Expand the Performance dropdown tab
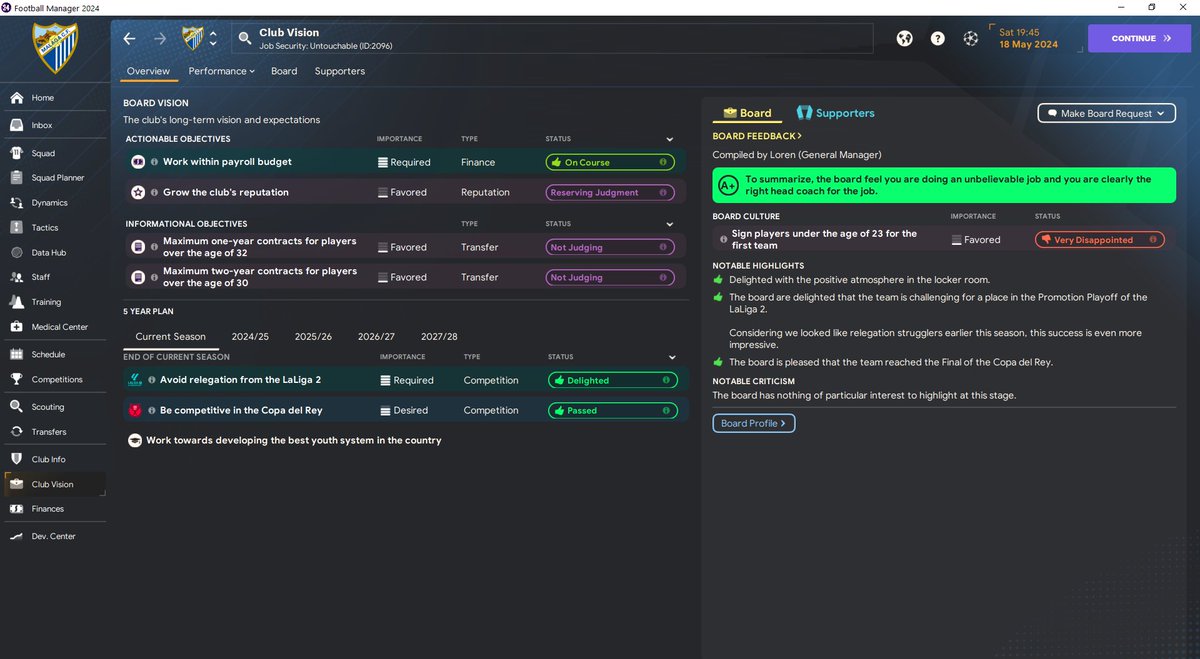The width and height of the screenshot is (1200, 659). pos(221,71)
